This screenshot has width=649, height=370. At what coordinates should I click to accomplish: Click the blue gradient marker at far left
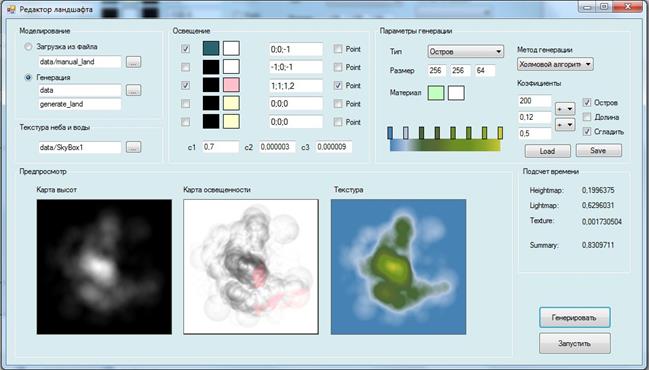390,132
